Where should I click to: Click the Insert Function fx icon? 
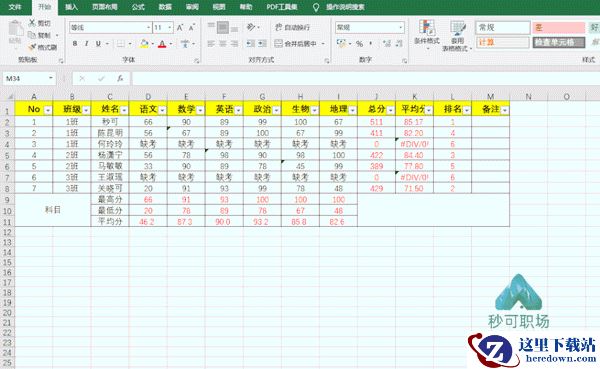(x=120, y=78)
